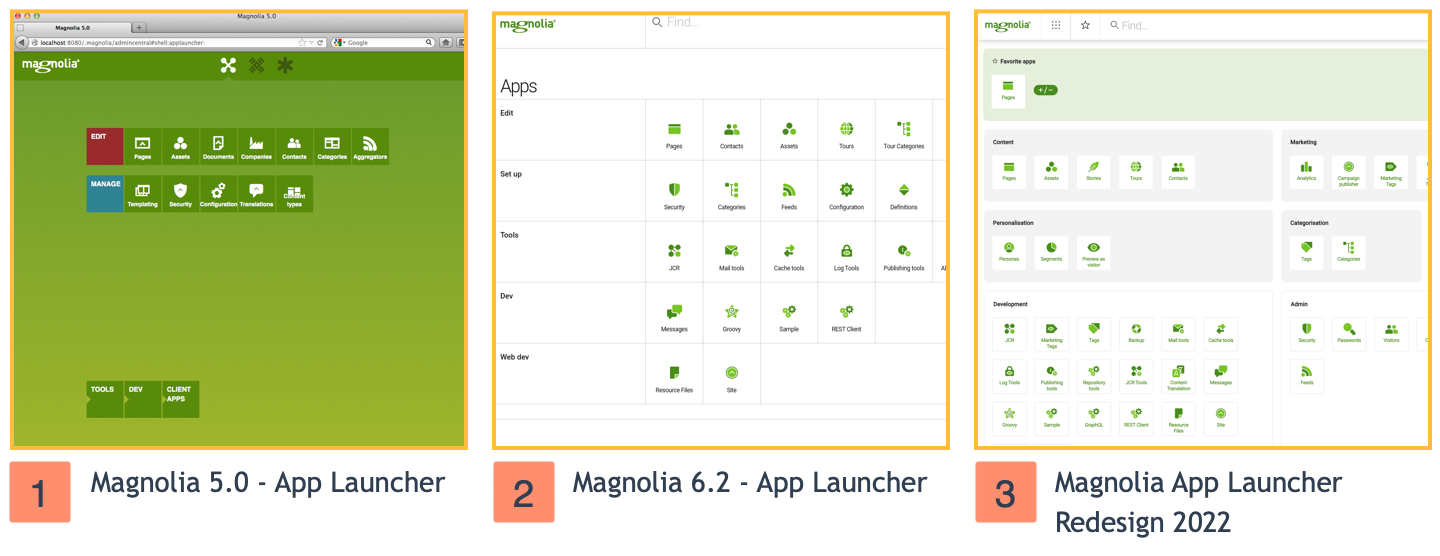Open the Documents app in Magnolia 5.0
1440x556 pixels.
click(218, 146)
